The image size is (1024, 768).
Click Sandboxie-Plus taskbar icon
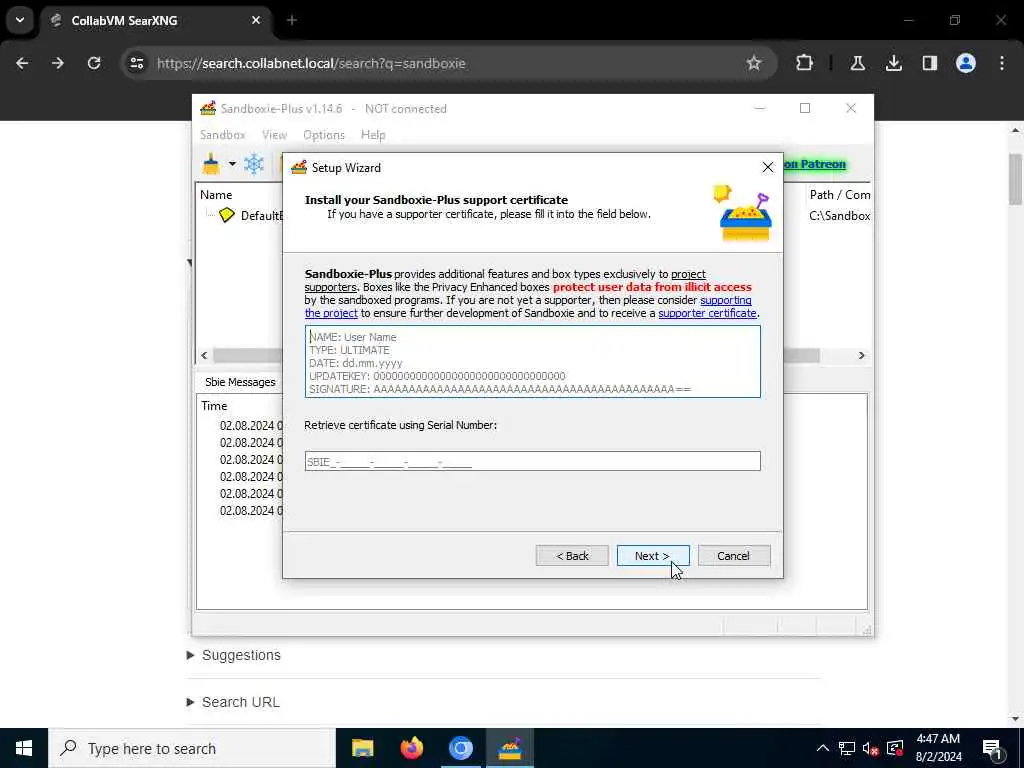[509, 748]
